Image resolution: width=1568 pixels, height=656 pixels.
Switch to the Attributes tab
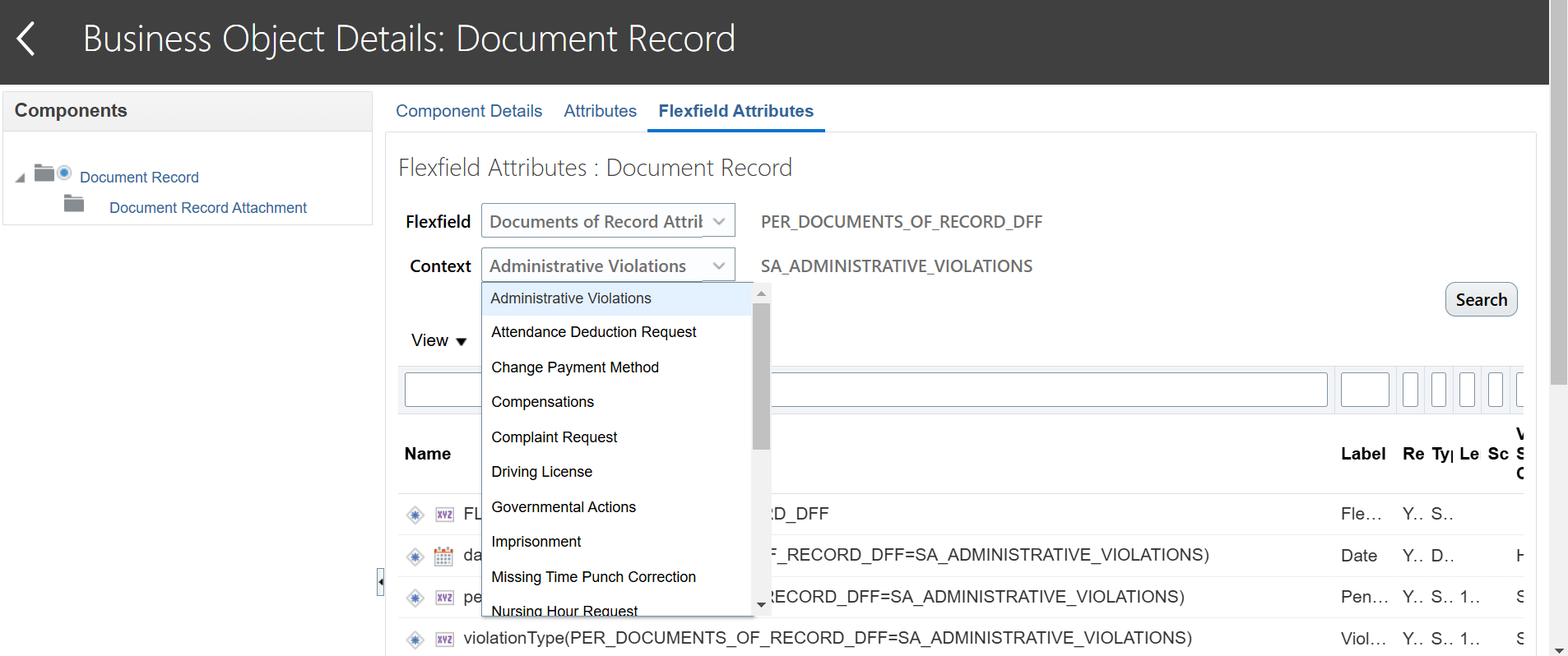(x=601, y=111)
